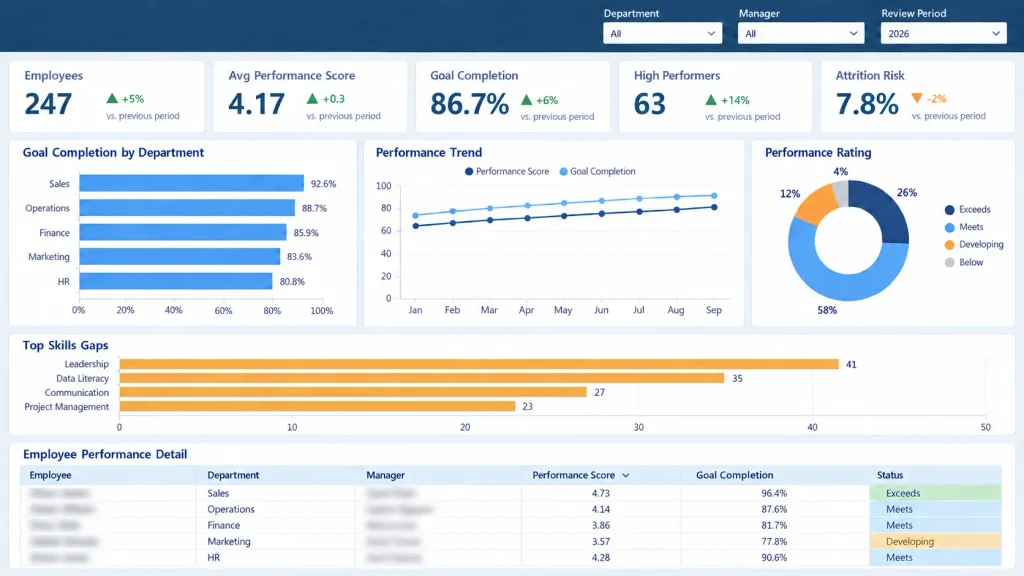1024x576 pixels.
Task: Click the Exceeds status cell for Sales
Action: tap(935, 493)
